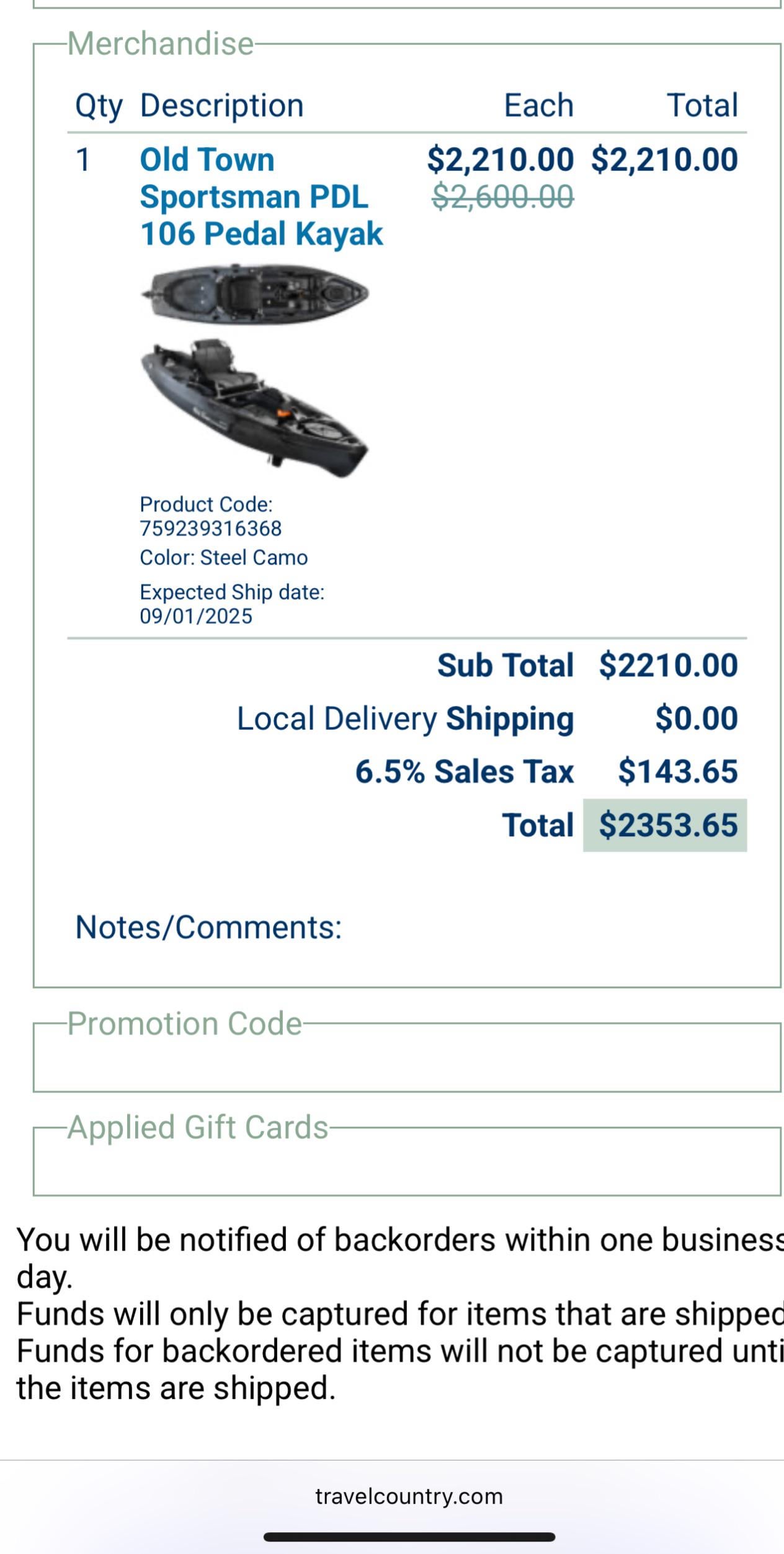Tap the top-view kayak thumbnail image
Viewport: 784px width, 1554px height.
click(x=255, y=293)
